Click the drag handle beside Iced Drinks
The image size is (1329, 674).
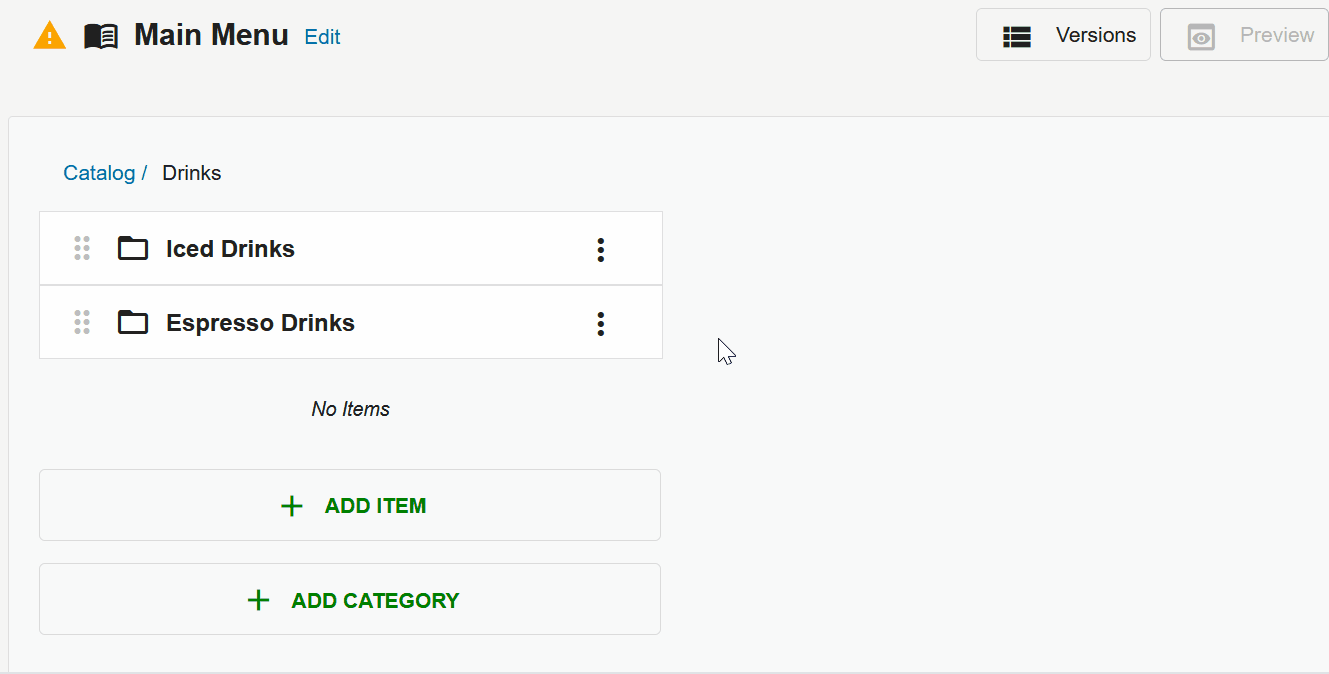(82, 248)
